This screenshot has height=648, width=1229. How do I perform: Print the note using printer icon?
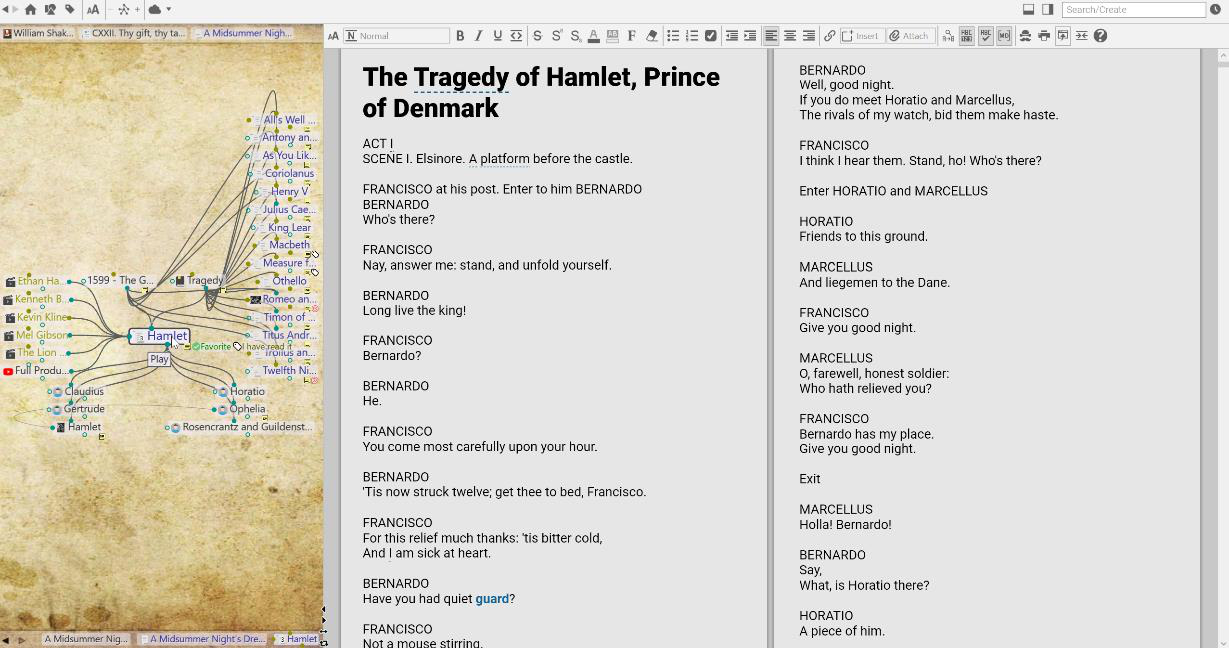point(1044,36)
